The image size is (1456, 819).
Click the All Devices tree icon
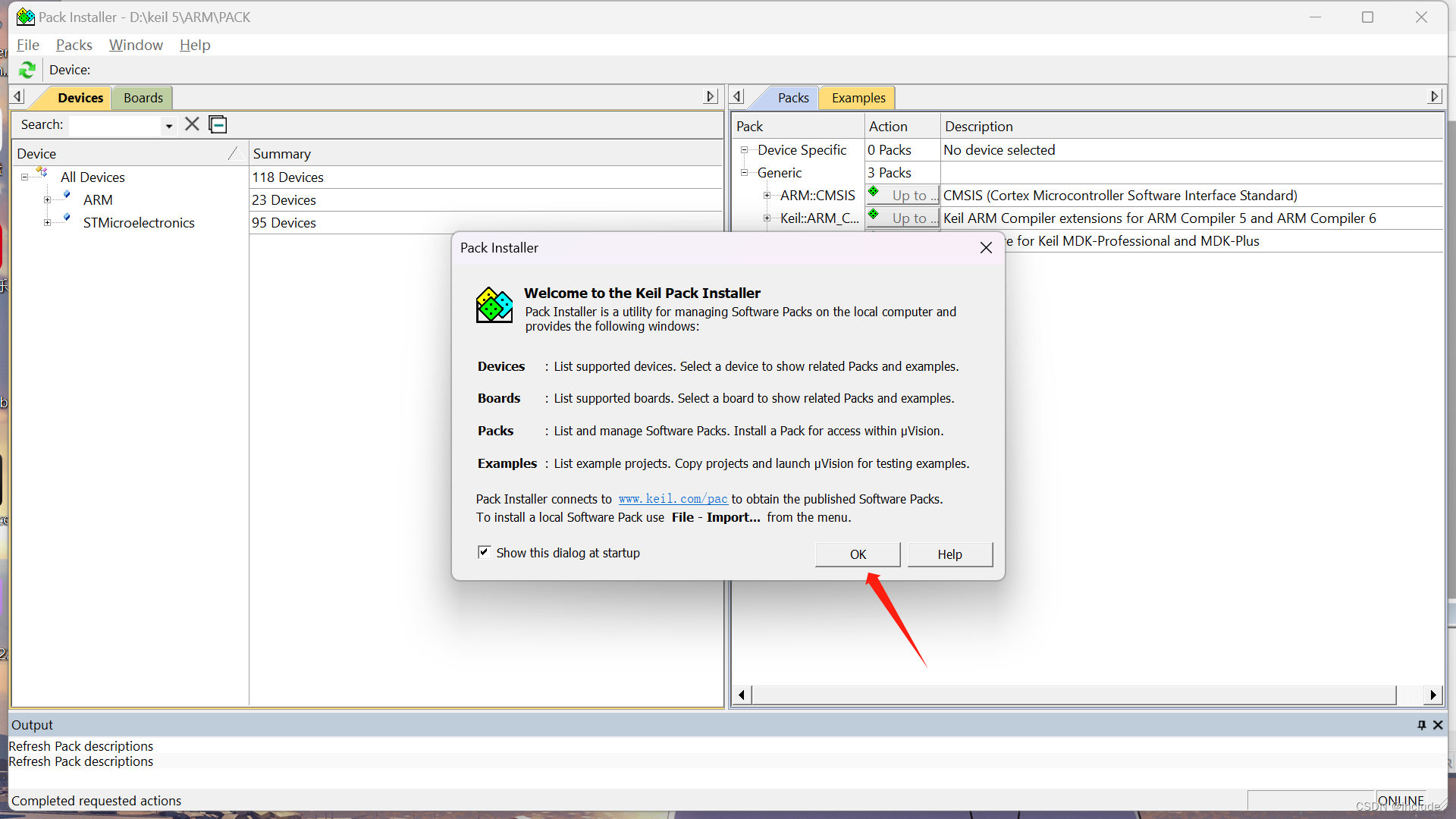(x=42, y=174)
